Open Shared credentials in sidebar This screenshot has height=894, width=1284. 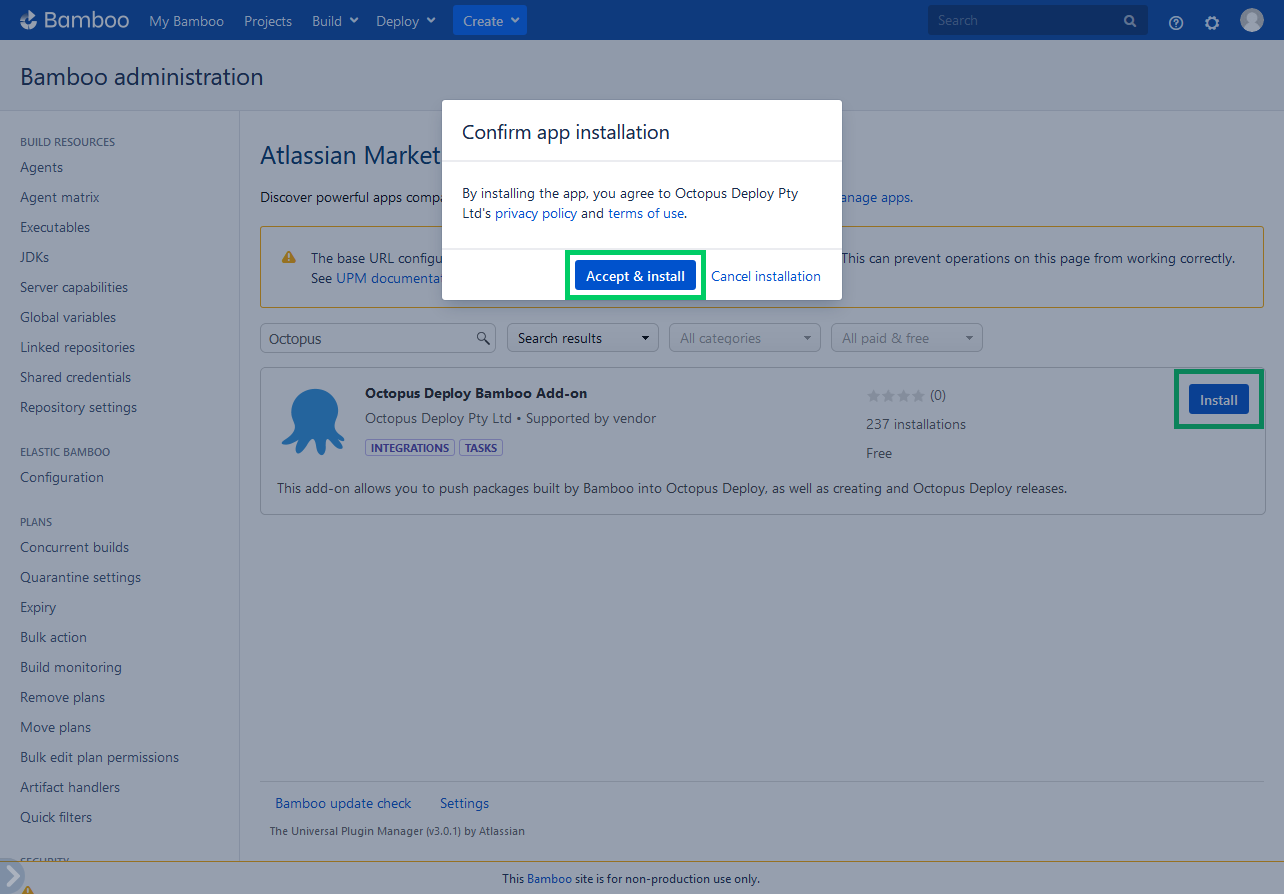pos(75,377)
